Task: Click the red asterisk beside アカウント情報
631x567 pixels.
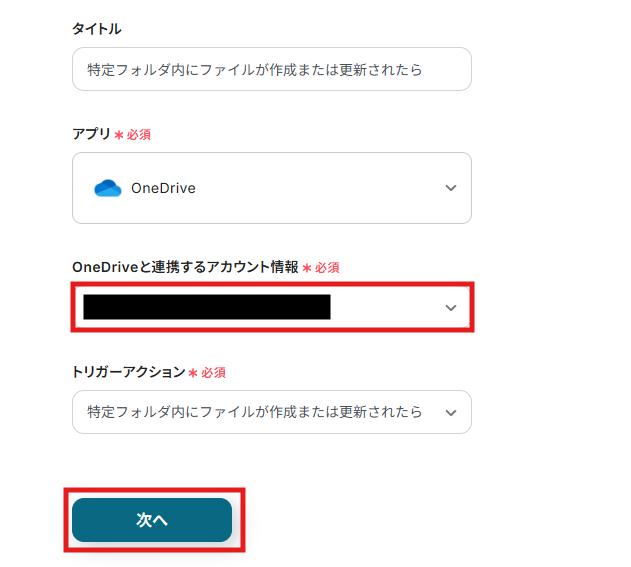Action: point(307,268)
